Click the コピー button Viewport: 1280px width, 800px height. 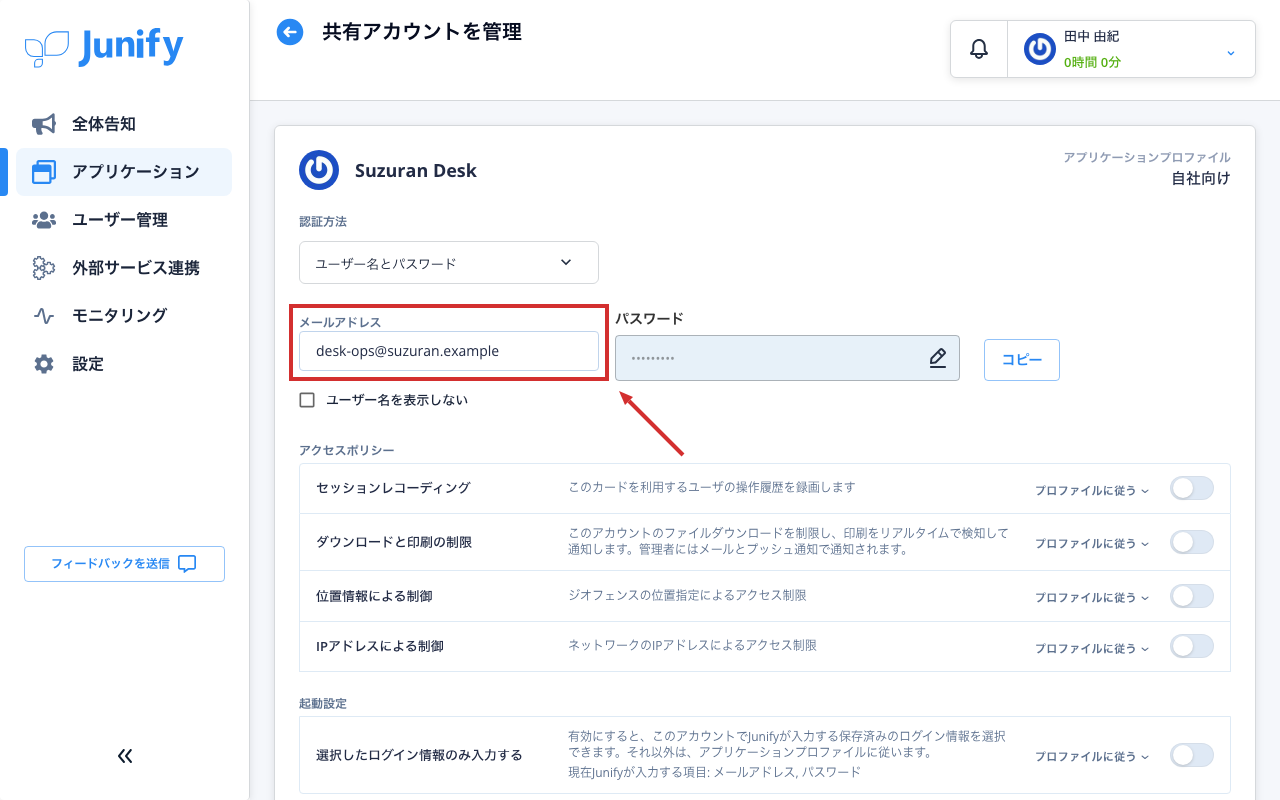point(1022,360)
